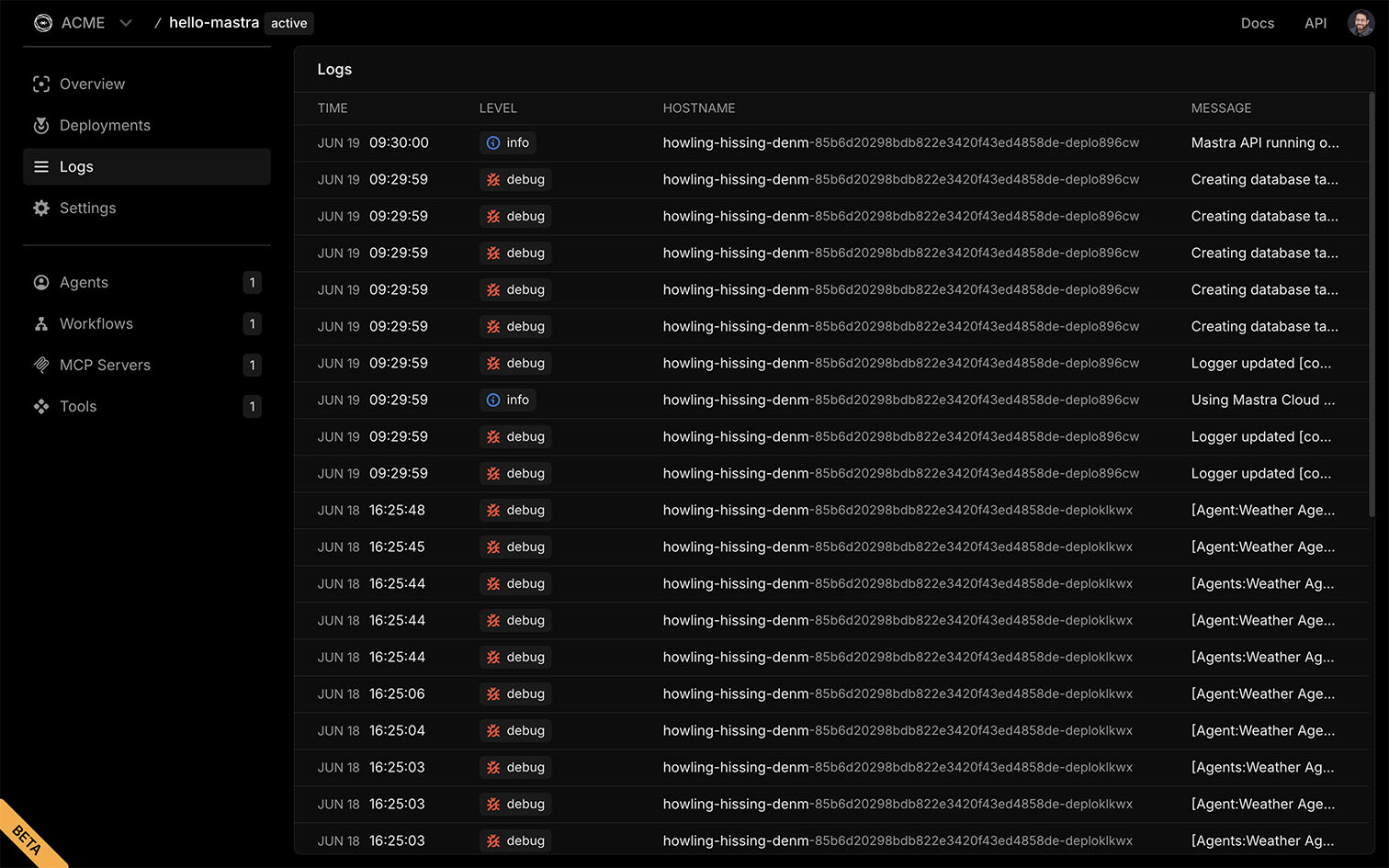
Task: Open the API link
Action: [1315, 23]
